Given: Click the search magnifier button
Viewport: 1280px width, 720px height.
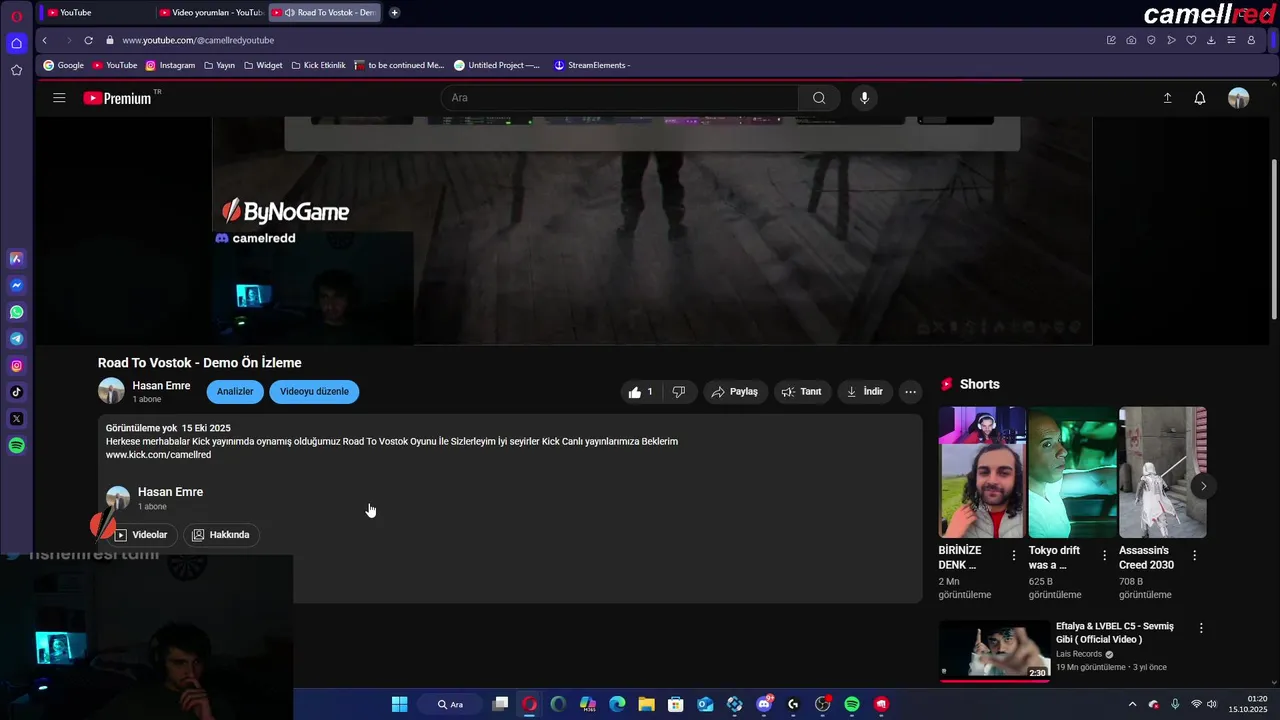Looking at the screenshot, I should coord(819,98).
